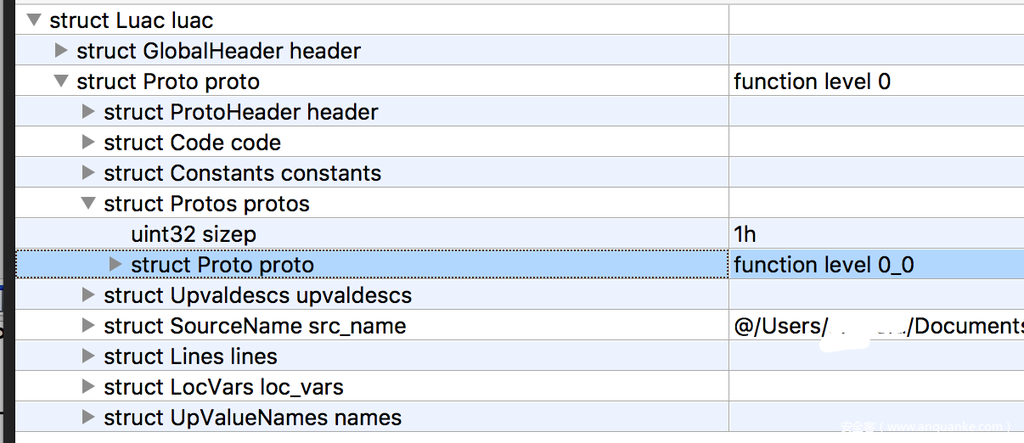Image resolution: width=1024 pixels, height=443 pixels.
Task: Collapse struct Protos protos triangle
Action: 89,204
